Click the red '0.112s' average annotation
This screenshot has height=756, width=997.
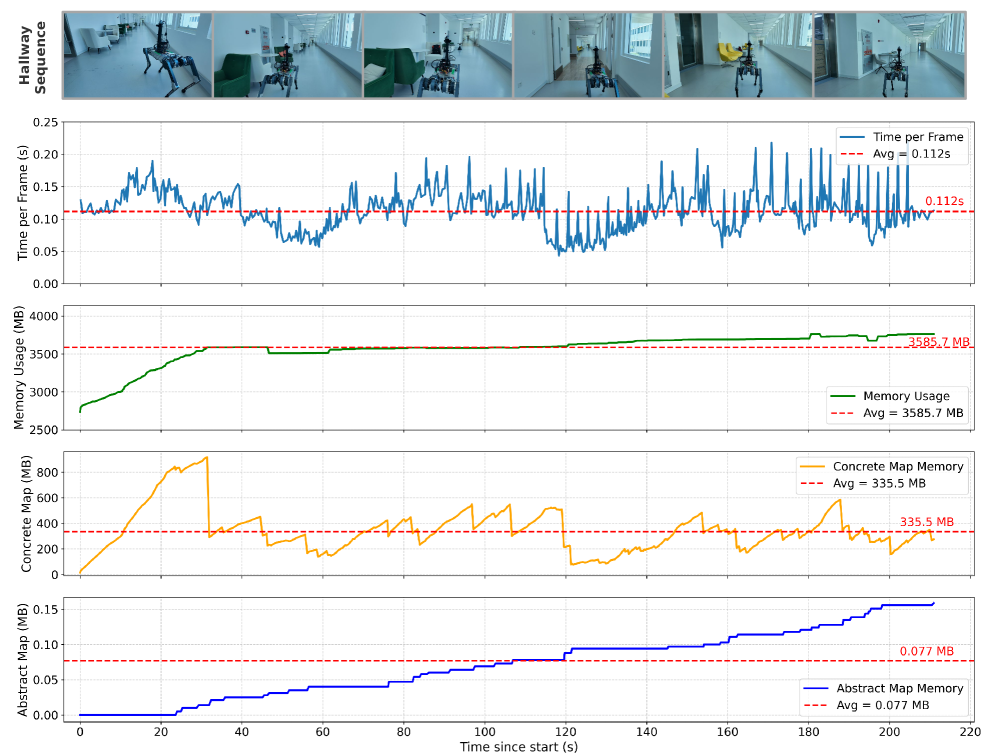pos(943,201)
